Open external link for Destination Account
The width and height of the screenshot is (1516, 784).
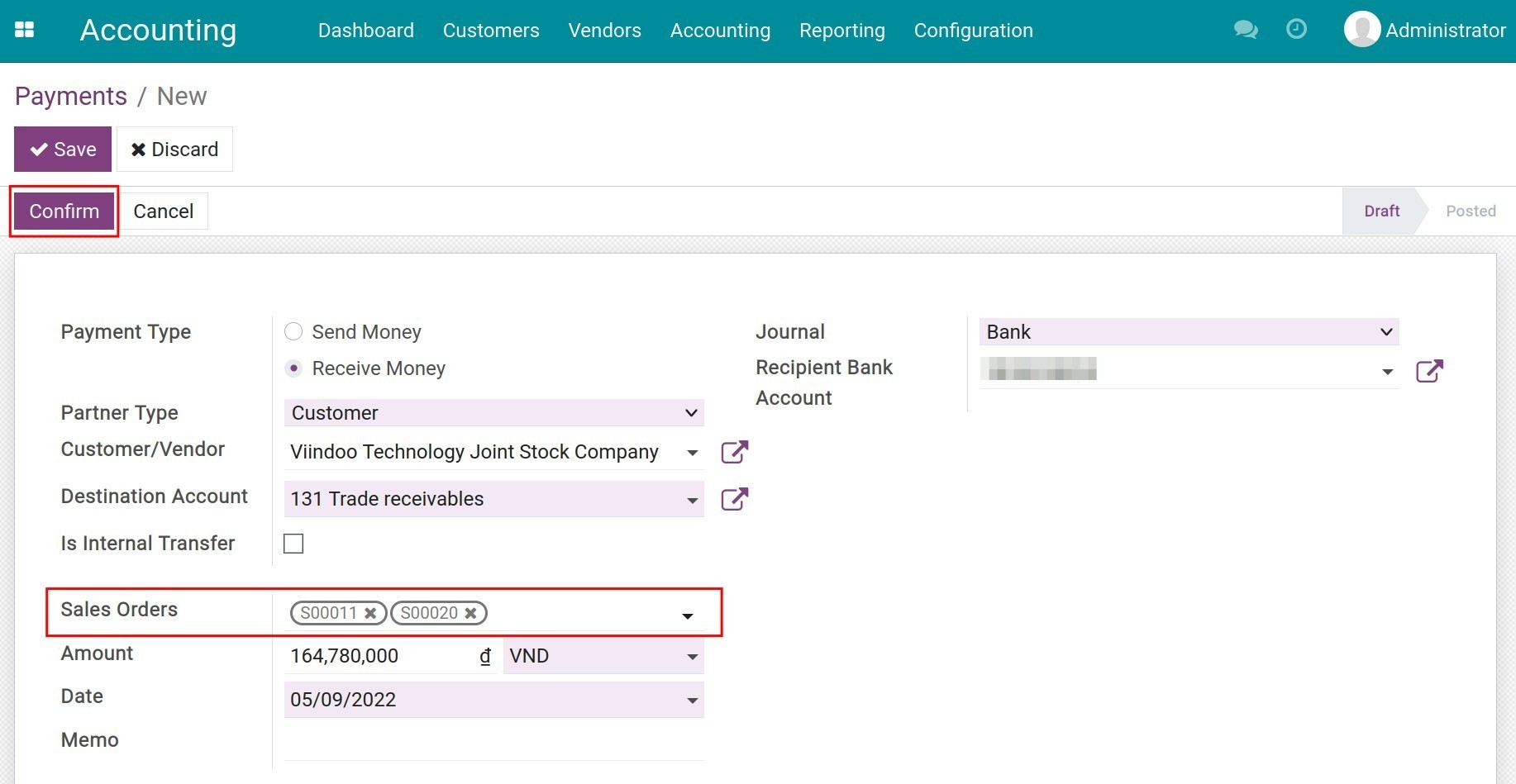pos(735,499)
